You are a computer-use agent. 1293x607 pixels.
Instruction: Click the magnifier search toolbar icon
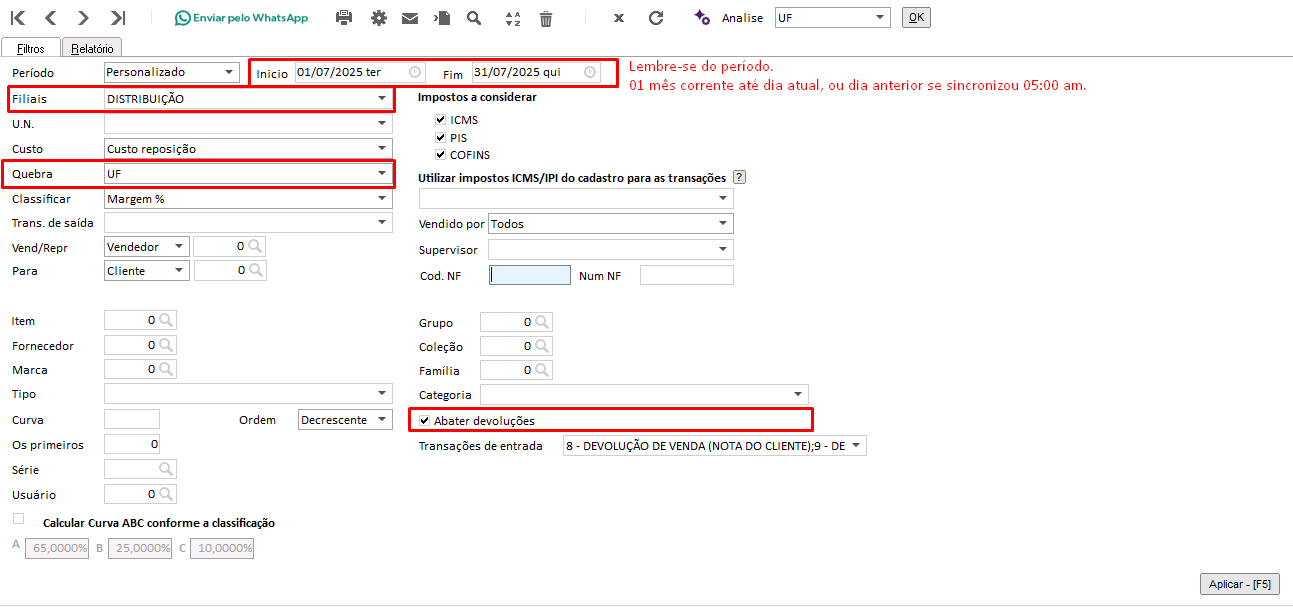point(474,18)
